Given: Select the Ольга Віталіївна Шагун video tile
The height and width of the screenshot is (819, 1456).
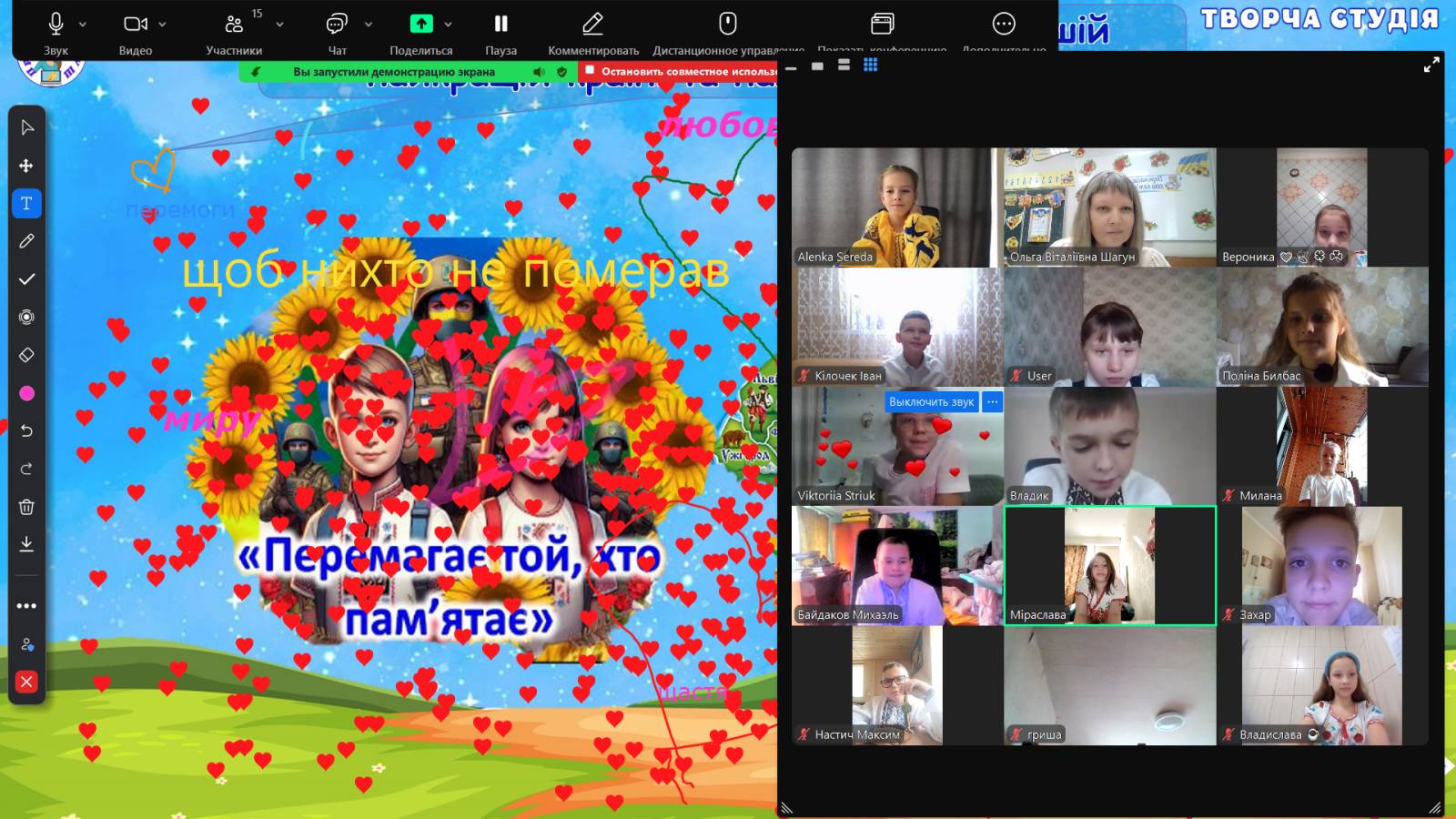Looking at the screenshot, I should pyautogui.click(x=1110, y=207).
